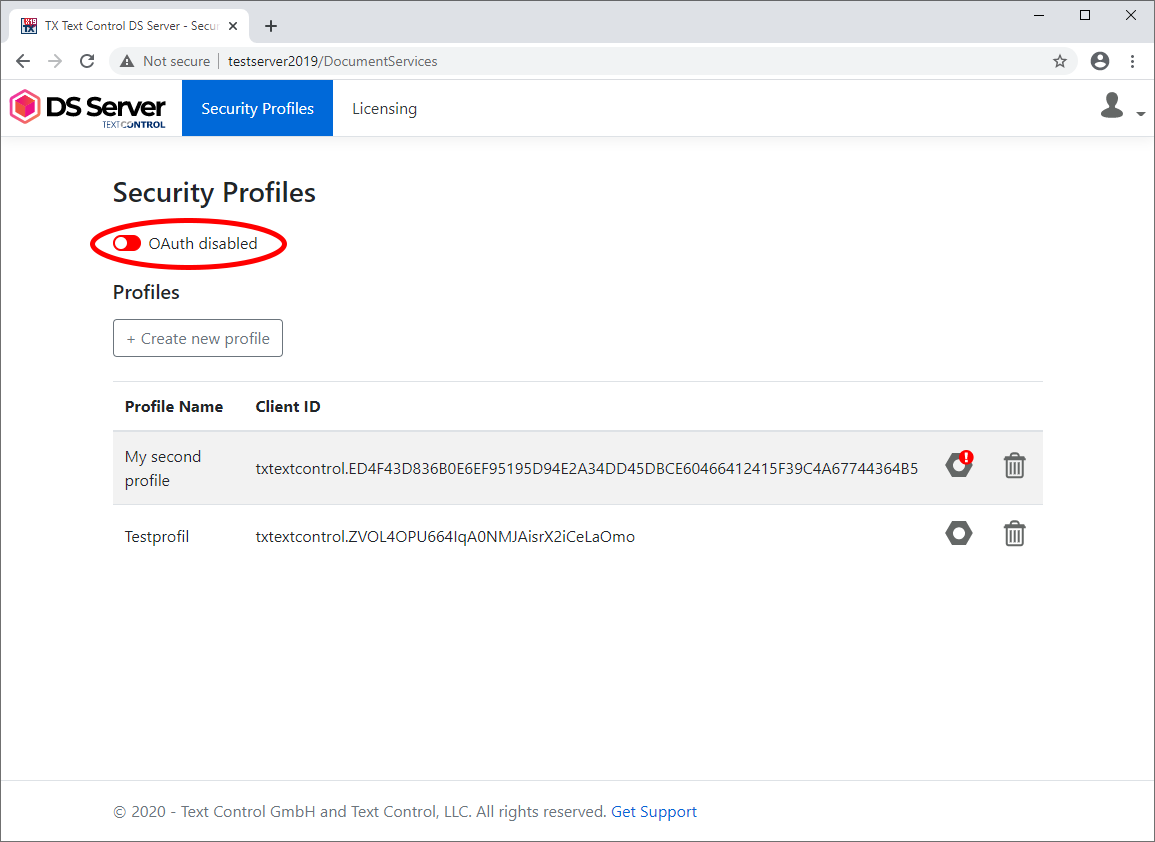Open Chrome three-dot menu

click(1132, 61)
